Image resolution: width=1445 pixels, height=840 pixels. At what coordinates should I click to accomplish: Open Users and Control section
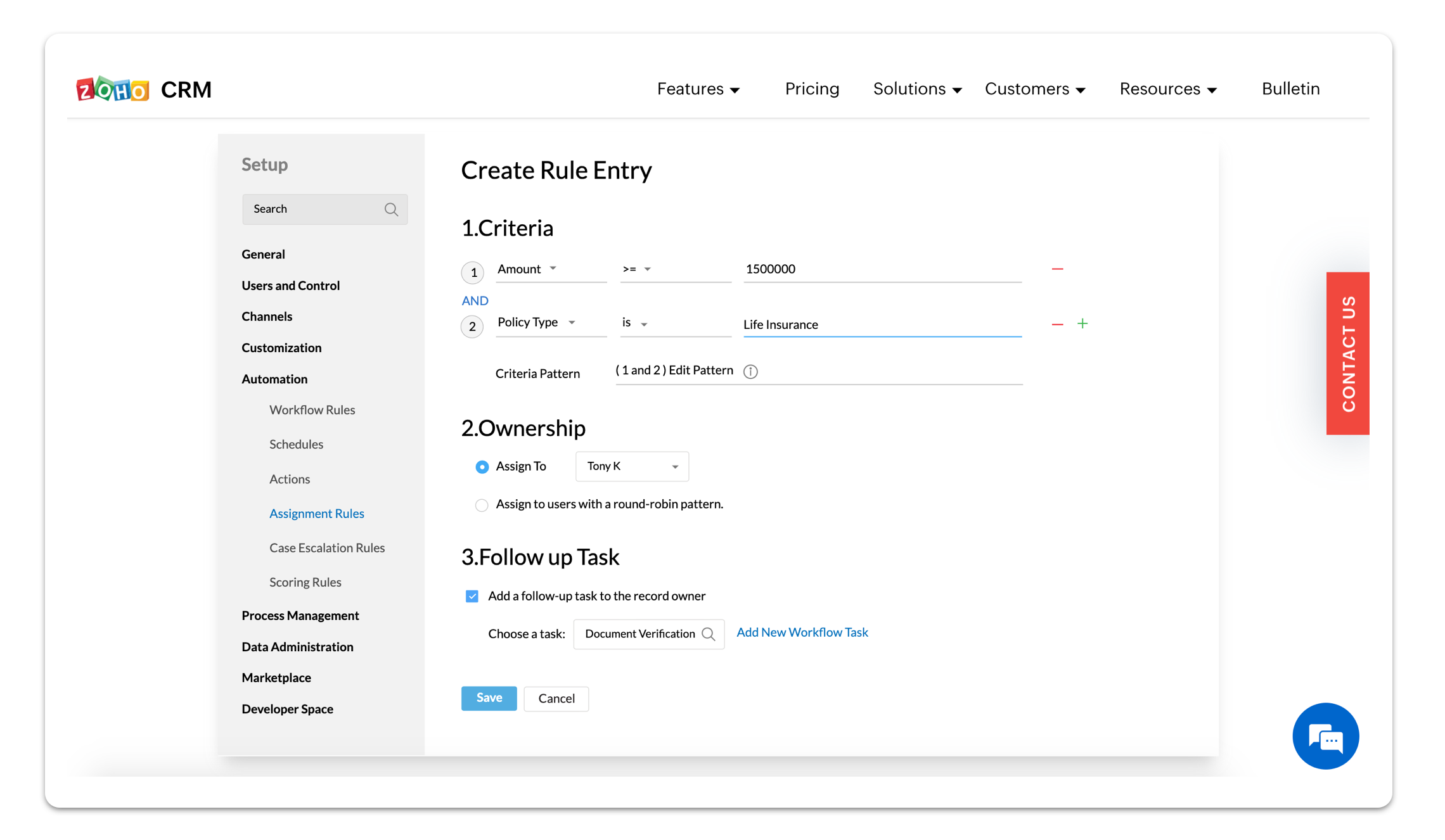pos(290,286)
